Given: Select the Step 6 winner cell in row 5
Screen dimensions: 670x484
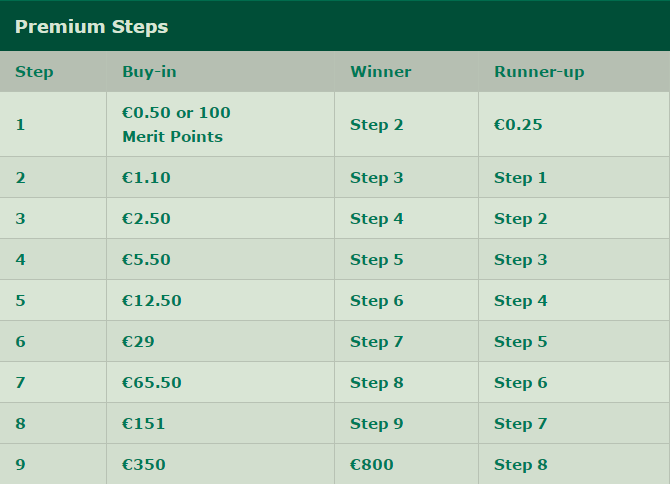Looking at the screenshot, I should pyautogui.click(x=377, y=301).
